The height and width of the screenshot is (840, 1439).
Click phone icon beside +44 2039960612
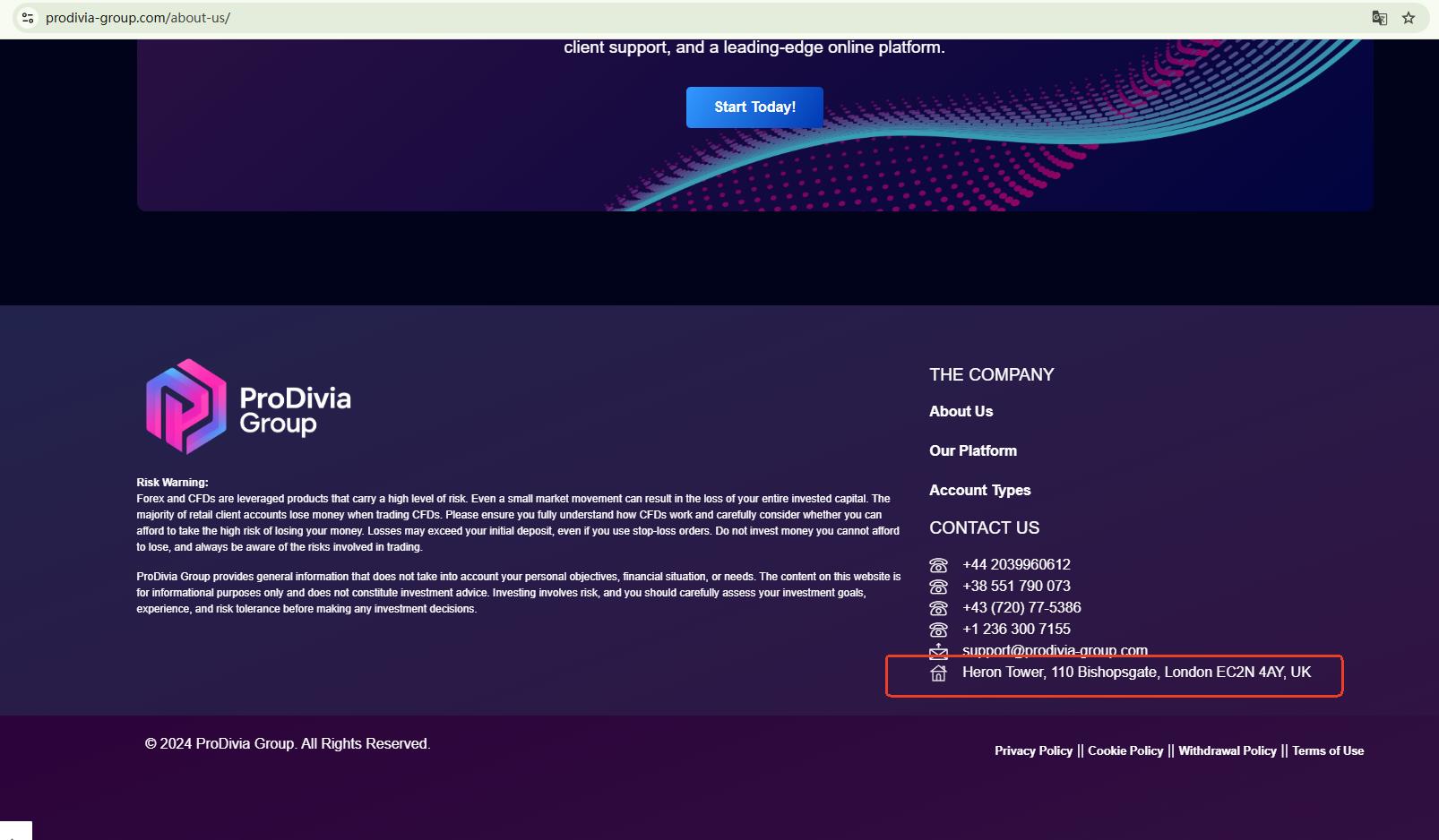click(x=938, y=565)
